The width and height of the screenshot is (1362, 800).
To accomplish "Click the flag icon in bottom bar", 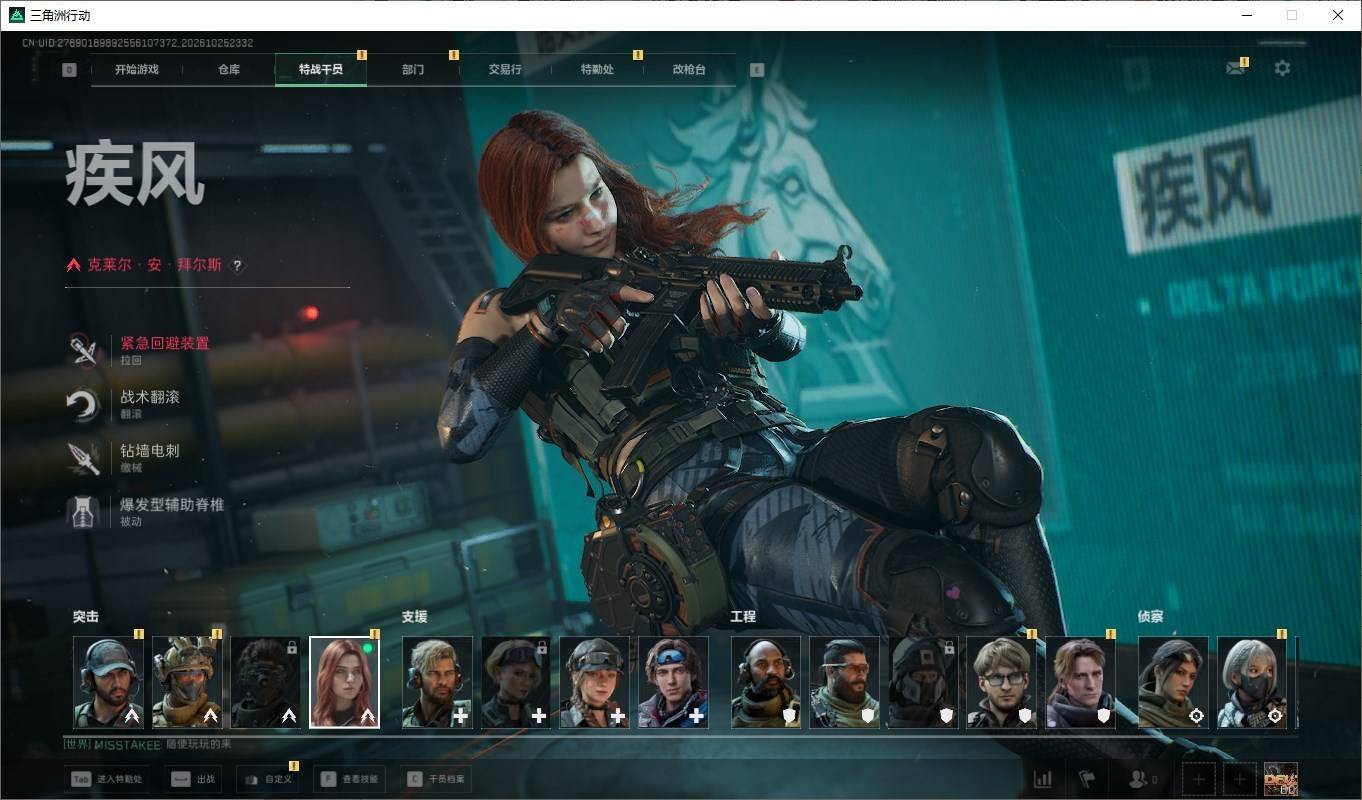I will pyautogui.click(x=1087, y=779).
